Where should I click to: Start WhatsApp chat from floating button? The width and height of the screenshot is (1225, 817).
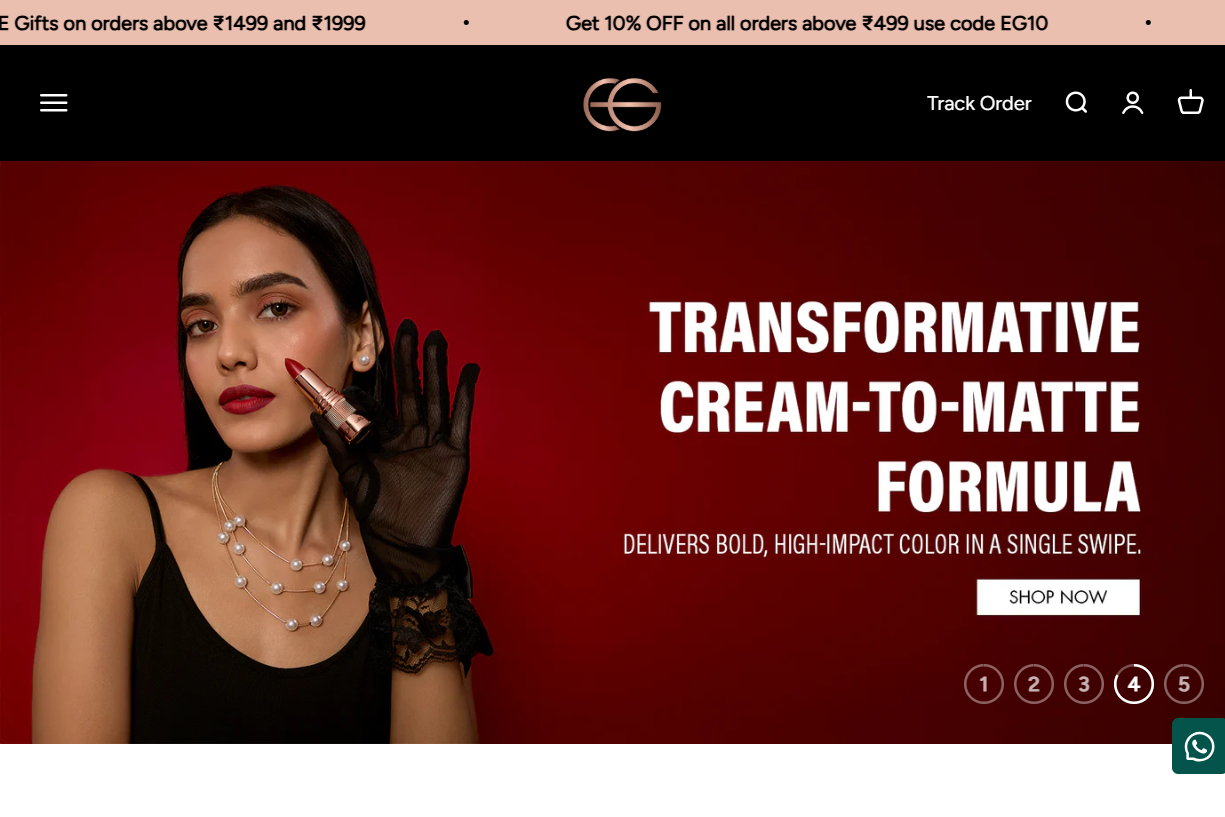pyautogui.click(x=1198, y=746)
